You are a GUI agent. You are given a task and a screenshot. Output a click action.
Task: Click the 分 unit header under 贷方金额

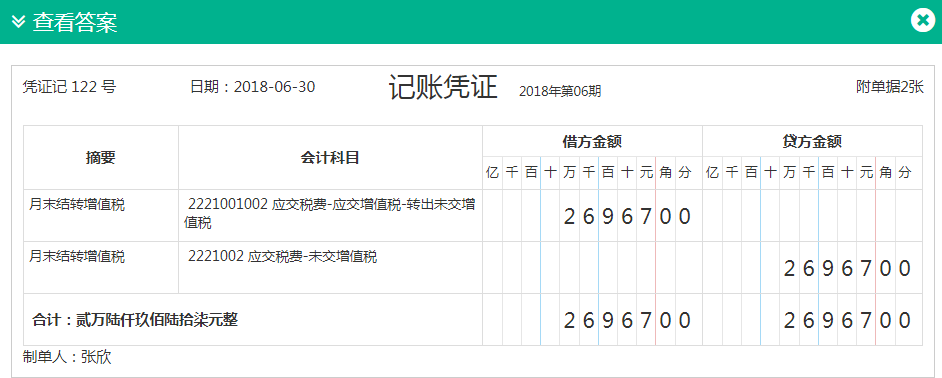pos(905,173)
